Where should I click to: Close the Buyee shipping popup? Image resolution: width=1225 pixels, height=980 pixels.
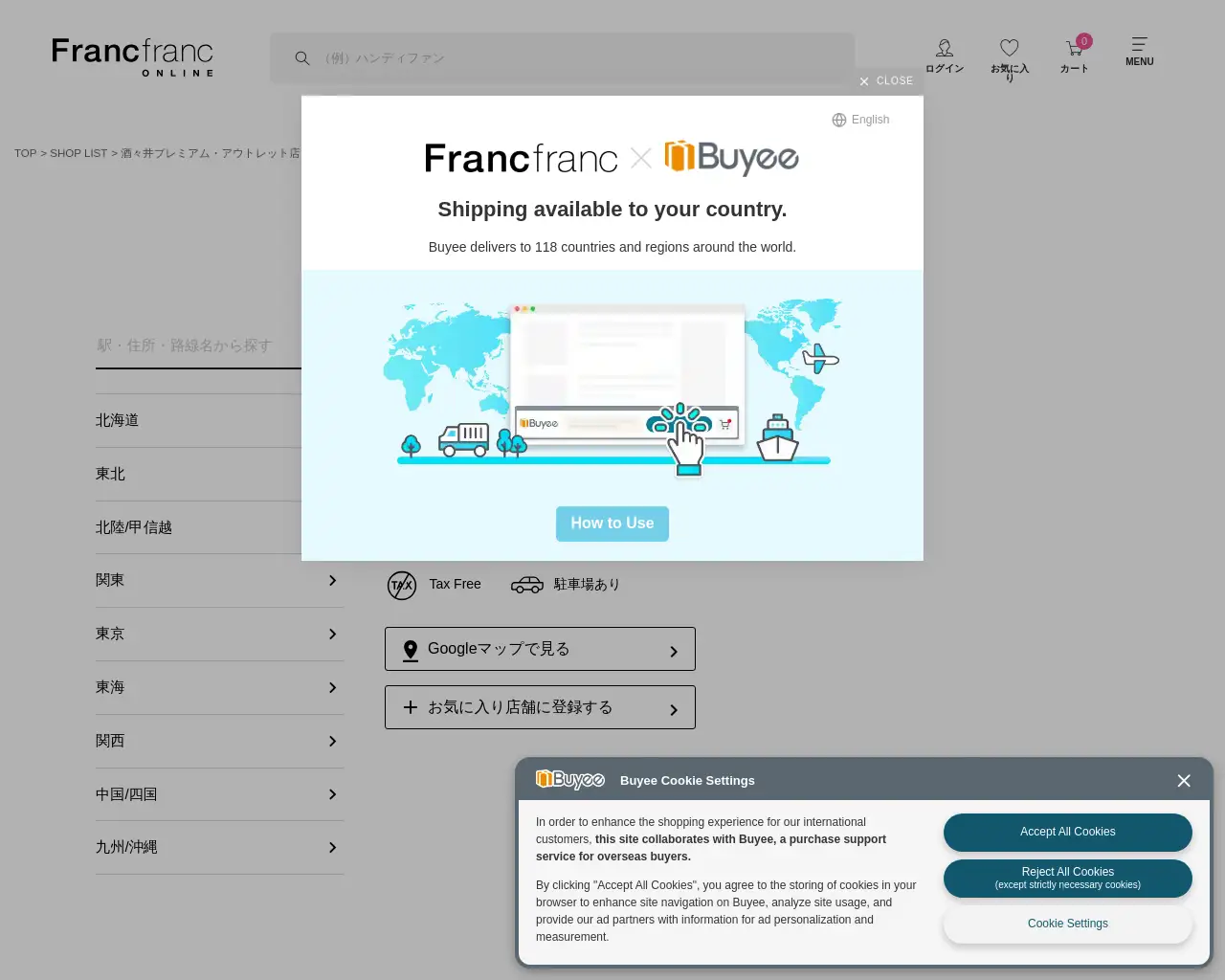point(886,81)
